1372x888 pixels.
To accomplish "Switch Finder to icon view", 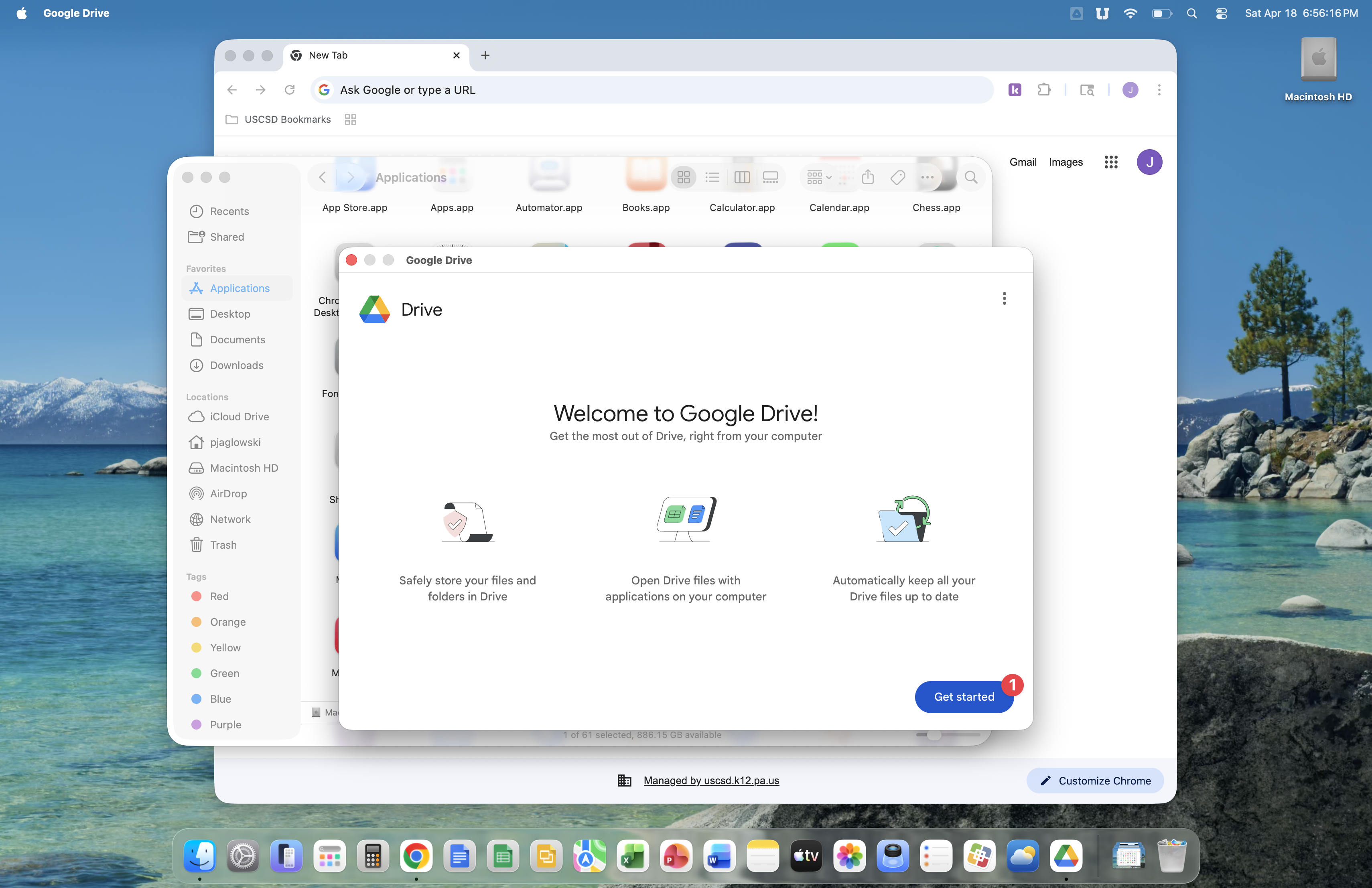I will (683, 178).
